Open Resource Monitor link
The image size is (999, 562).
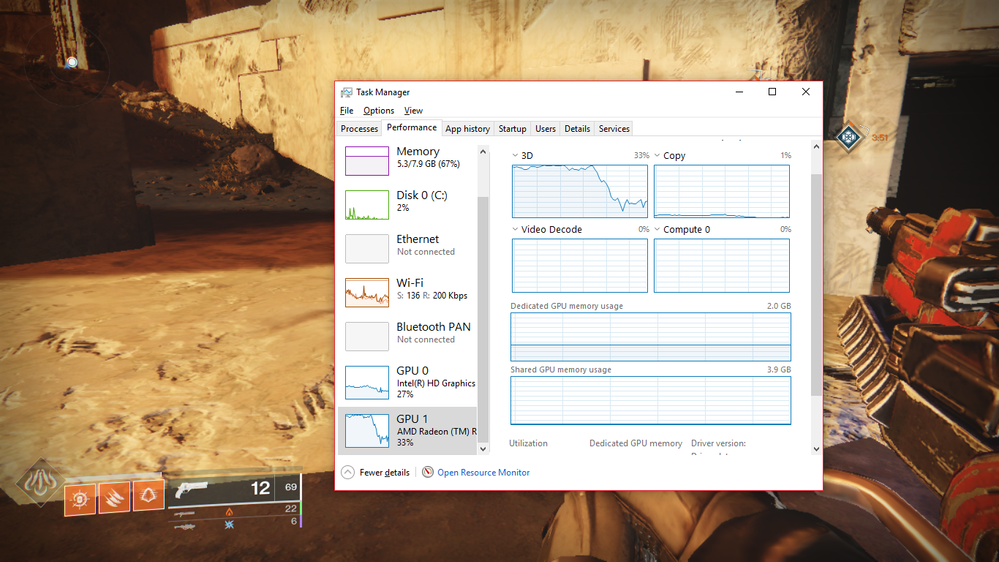483,472
